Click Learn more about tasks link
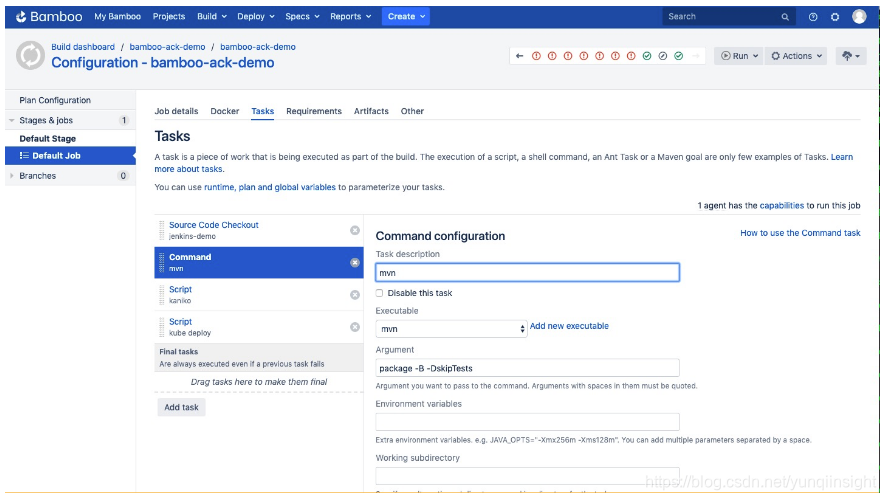The width and height of the screenshot is (886, 500). 842,157
